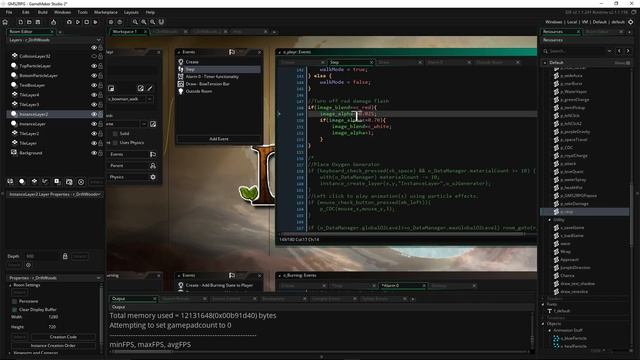This screenshot has height=360, width=640.
Task: Click the Debug (bug) toolbar icon
Action: pos(69,22)
